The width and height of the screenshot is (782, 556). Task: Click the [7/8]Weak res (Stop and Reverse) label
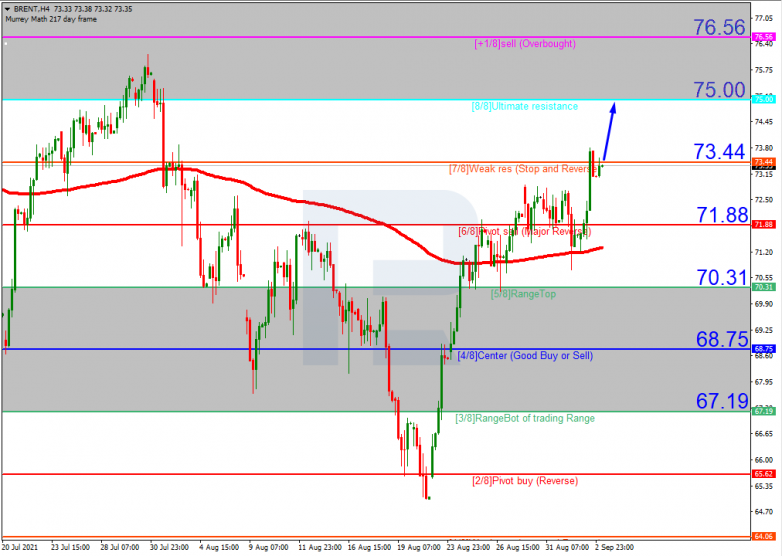(523, 169)
